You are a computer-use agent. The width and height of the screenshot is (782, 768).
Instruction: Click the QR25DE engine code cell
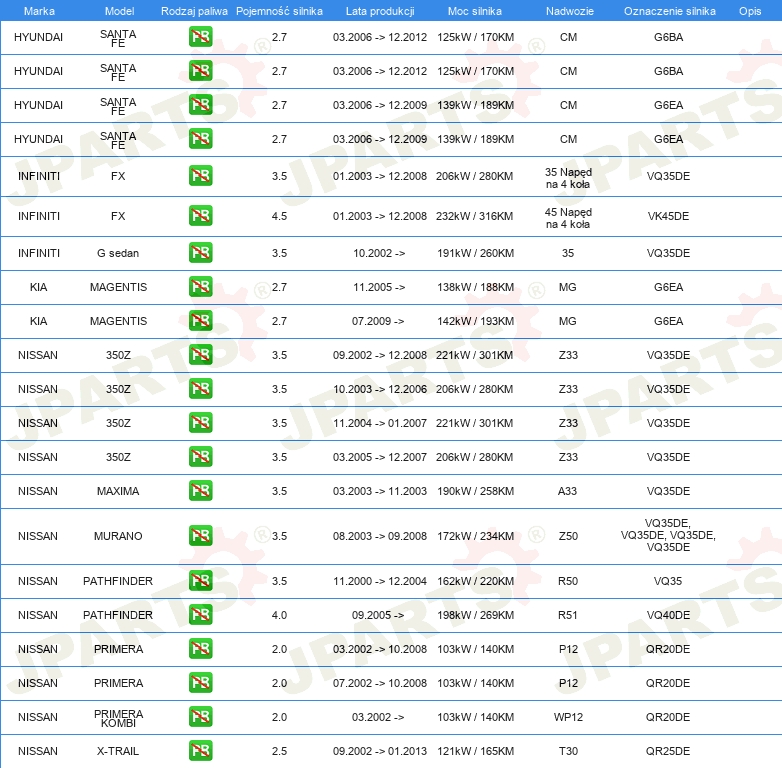point(668,751)
